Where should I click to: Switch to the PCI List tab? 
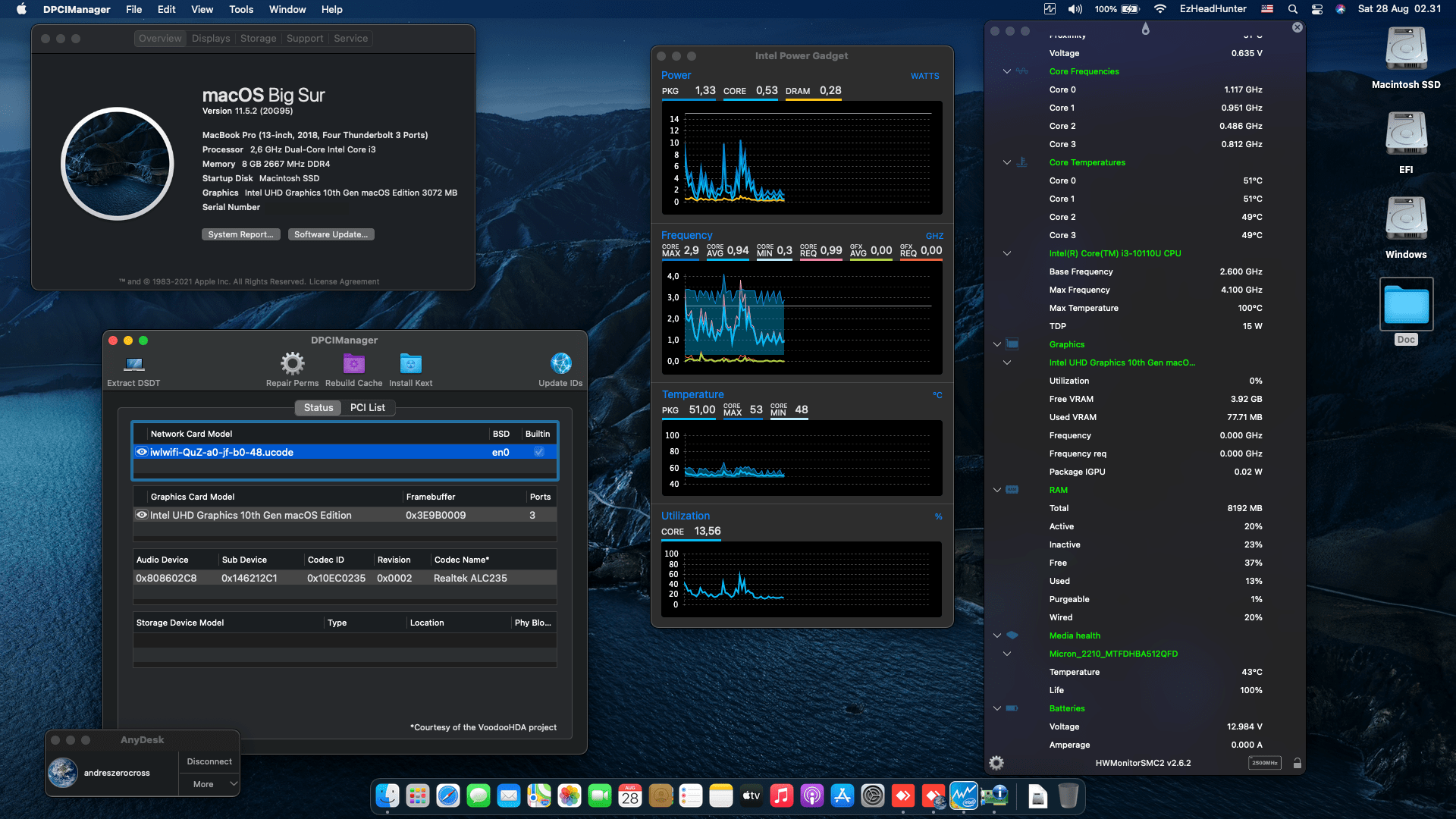pos(368,408)
